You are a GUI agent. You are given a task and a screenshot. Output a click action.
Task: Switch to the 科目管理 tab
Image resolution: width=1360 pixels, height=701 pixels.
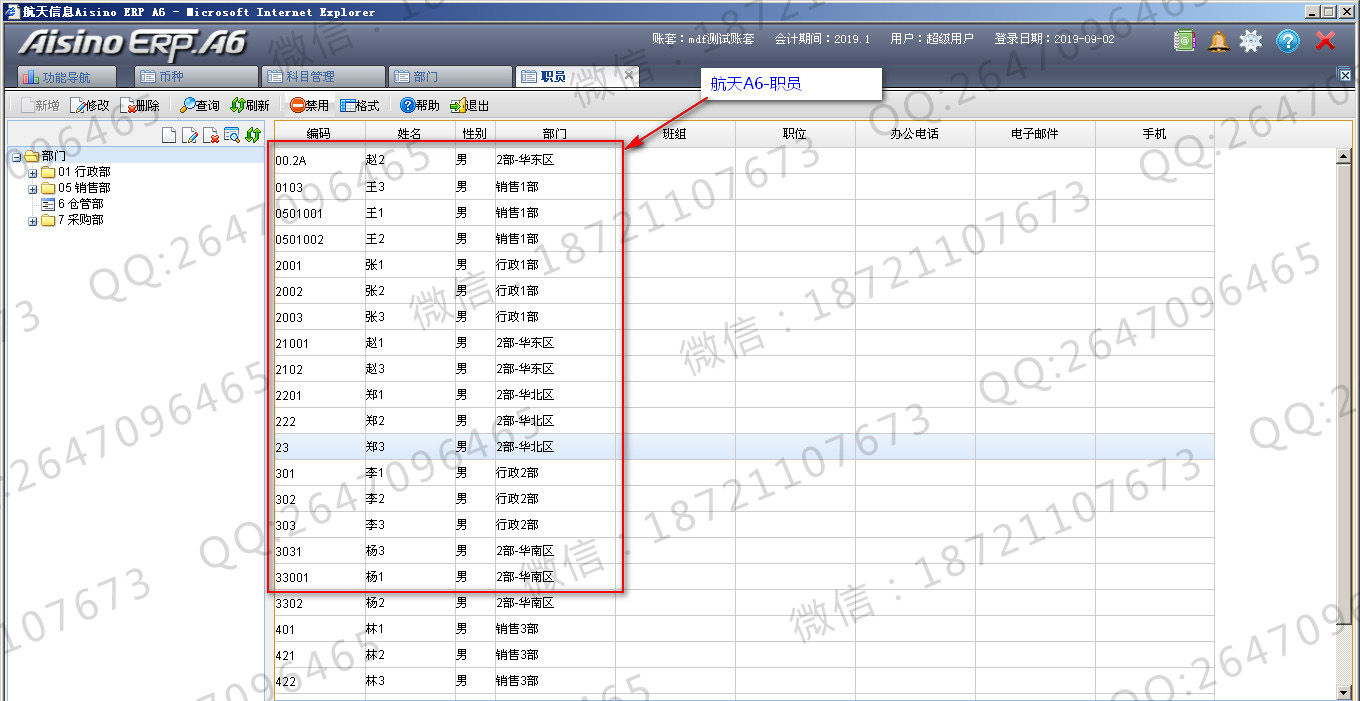click(x=322, y=77)
